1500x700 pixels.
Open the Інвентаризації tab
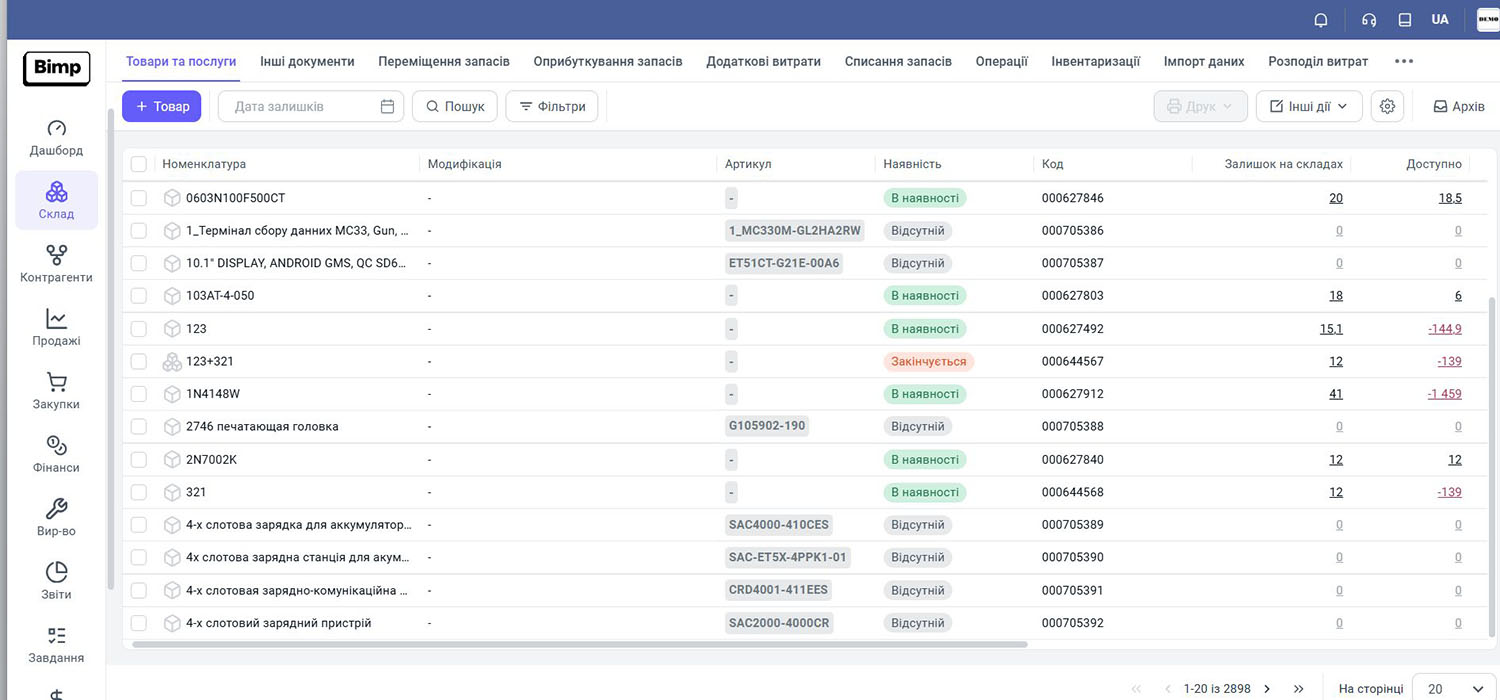pos(1095,61)
